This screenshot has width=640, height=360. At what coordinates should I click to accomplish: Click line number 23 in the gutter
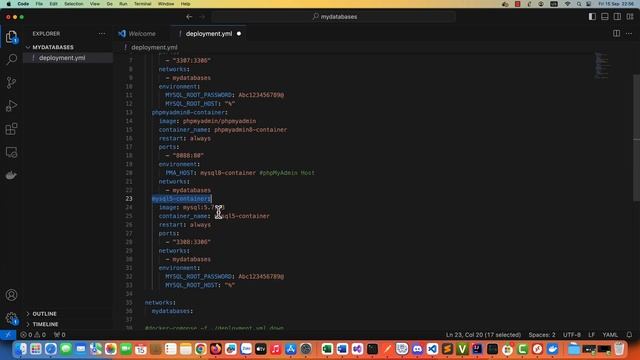[129, 199]
